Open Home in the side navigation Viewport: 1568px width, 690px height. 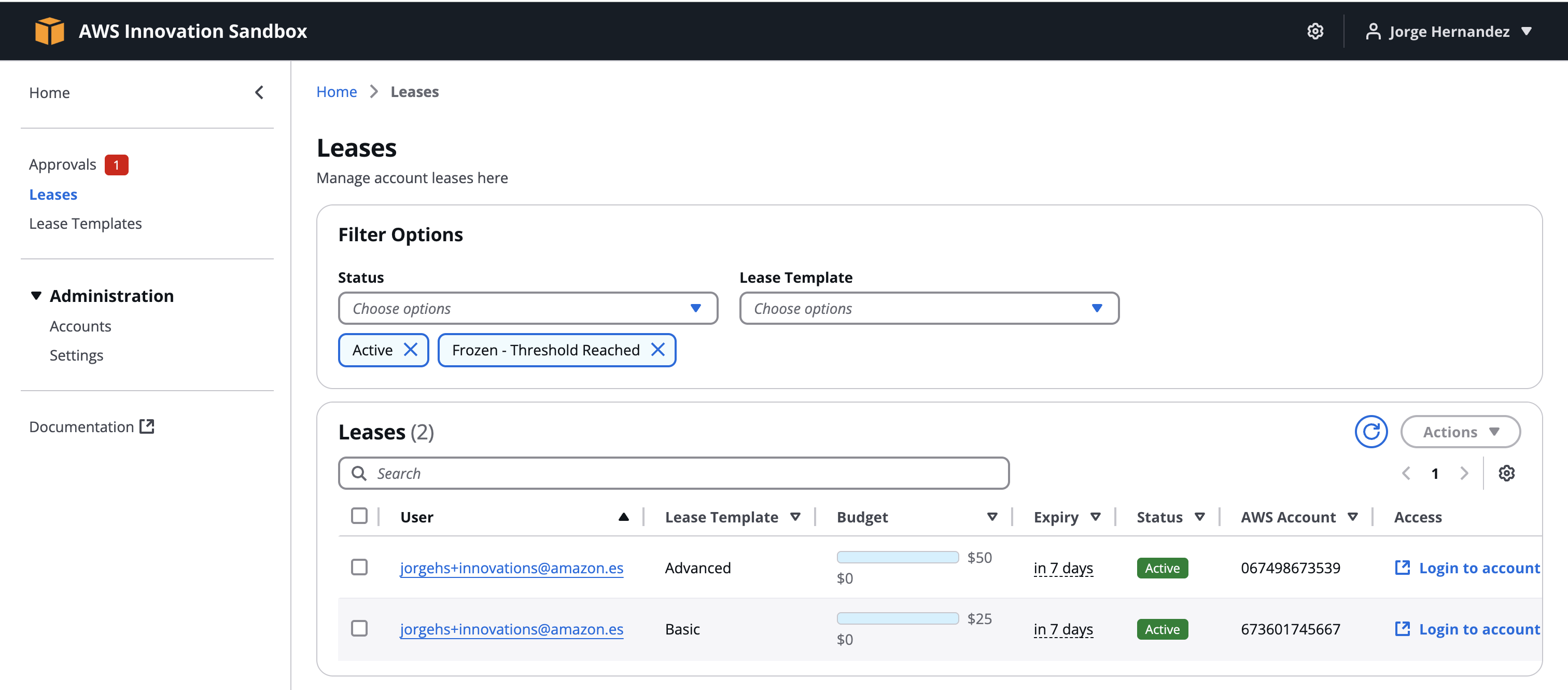[49, 92]
